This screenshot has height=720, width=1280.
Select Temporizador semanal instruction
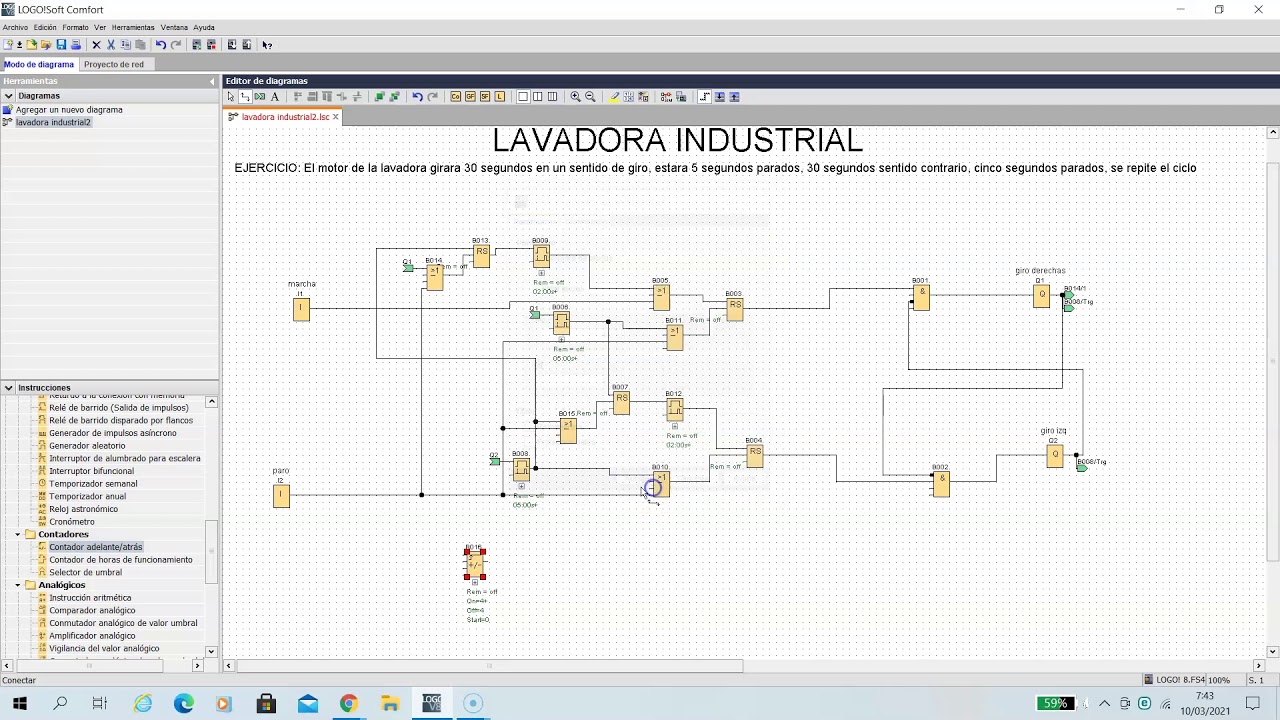(x=93, y=484)
